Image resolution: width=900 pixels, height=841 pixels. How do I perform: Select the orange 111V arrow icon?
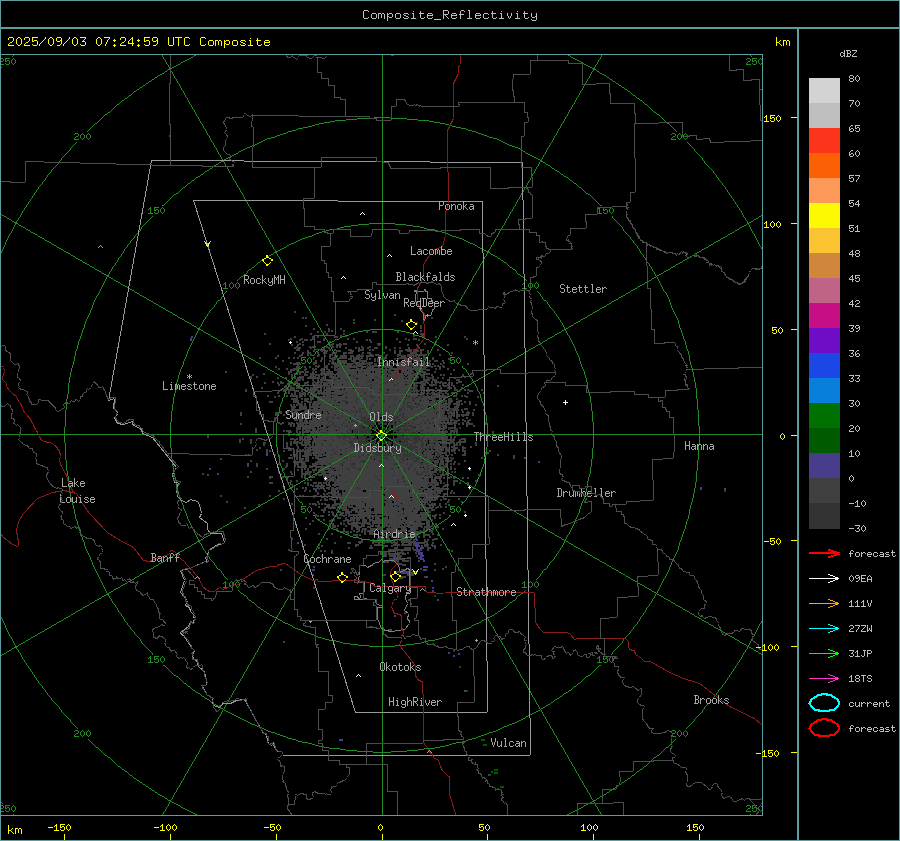[824, 603]
